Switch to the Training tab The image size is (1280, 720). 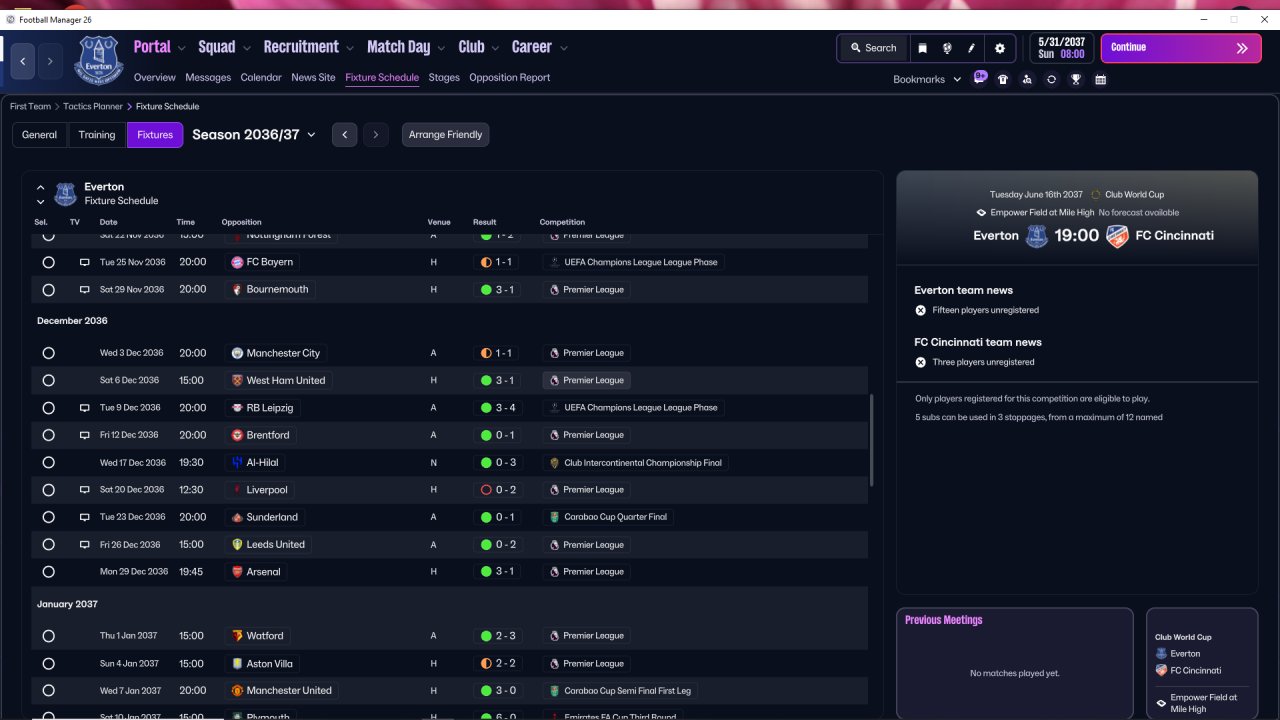point(97,135)
